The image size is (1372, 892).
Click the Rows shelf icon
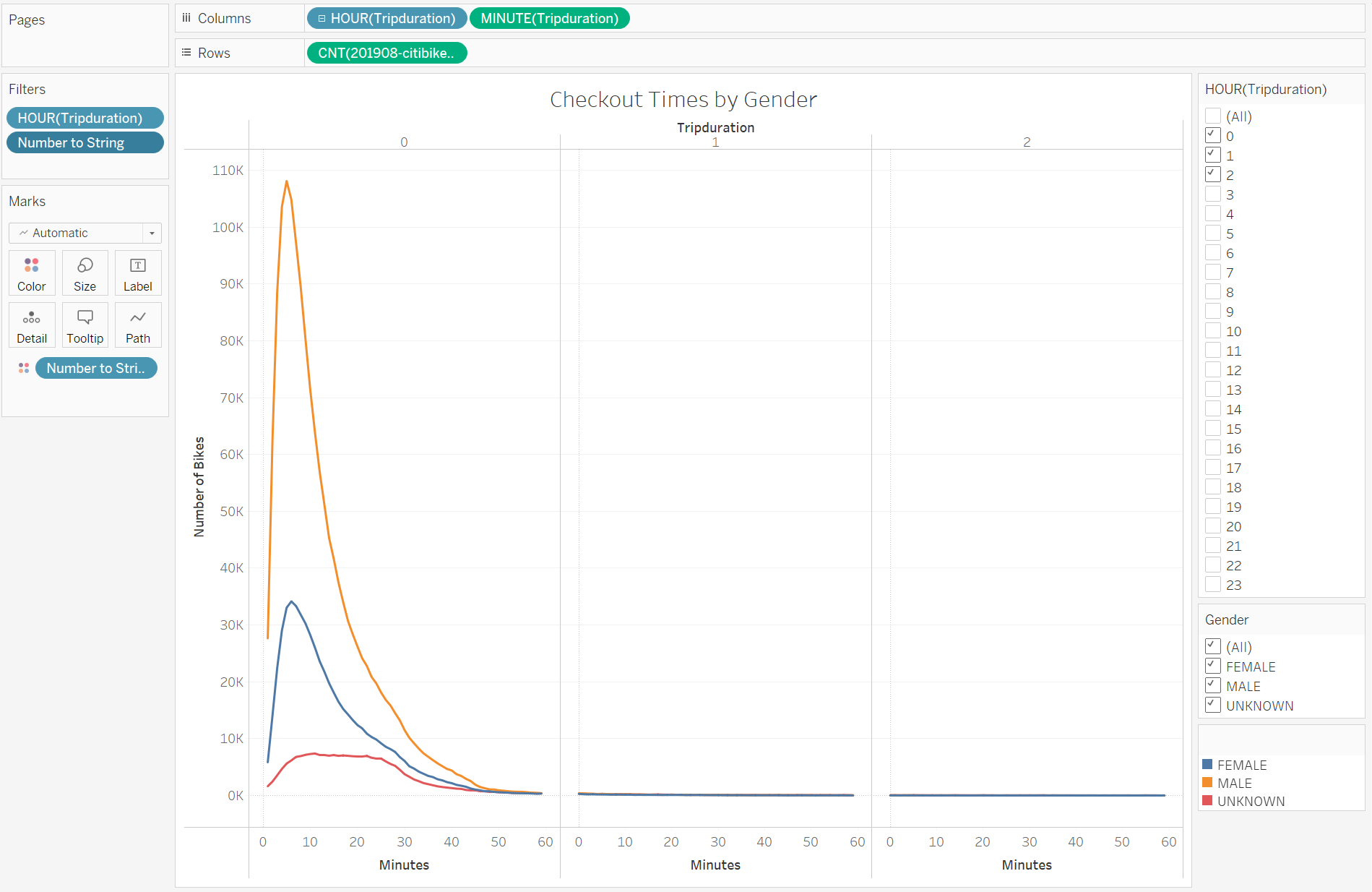186,53
